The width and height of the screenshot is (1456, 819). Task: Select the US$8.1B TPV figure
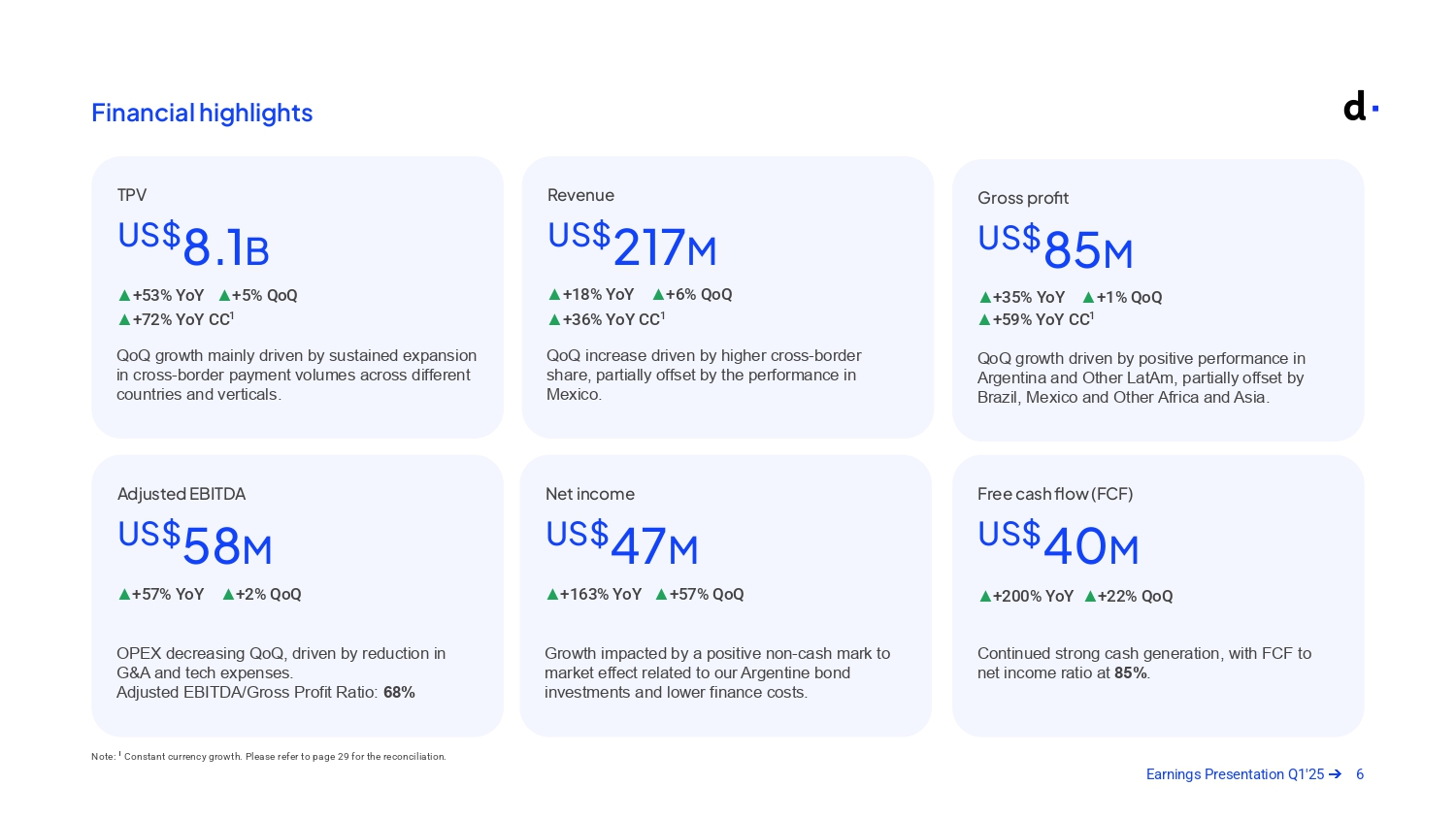193,246
